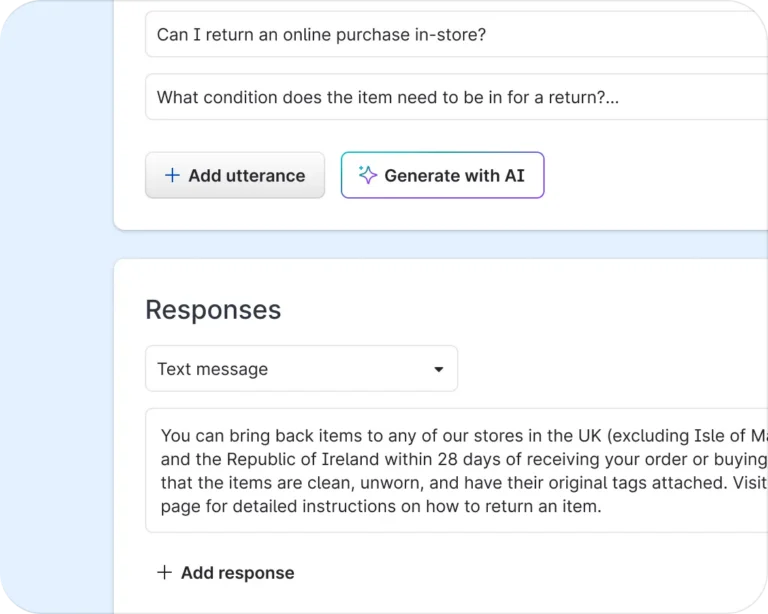Click the sparkle icon in Generate with AI
The height and width of the screenshot is (614, 768).
point(367,175)
